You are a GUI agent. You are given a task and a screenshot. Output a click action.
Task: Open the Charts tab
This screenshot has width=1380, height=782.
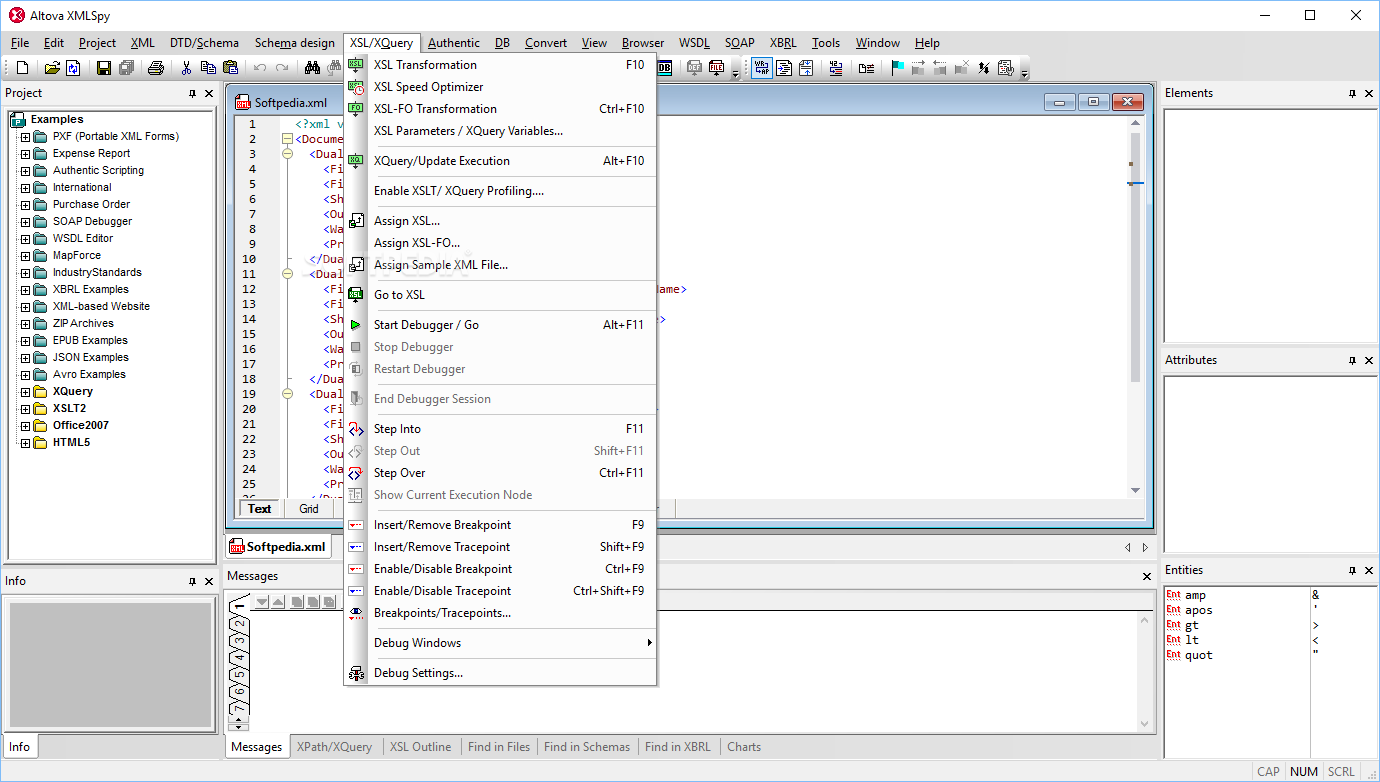744,747
